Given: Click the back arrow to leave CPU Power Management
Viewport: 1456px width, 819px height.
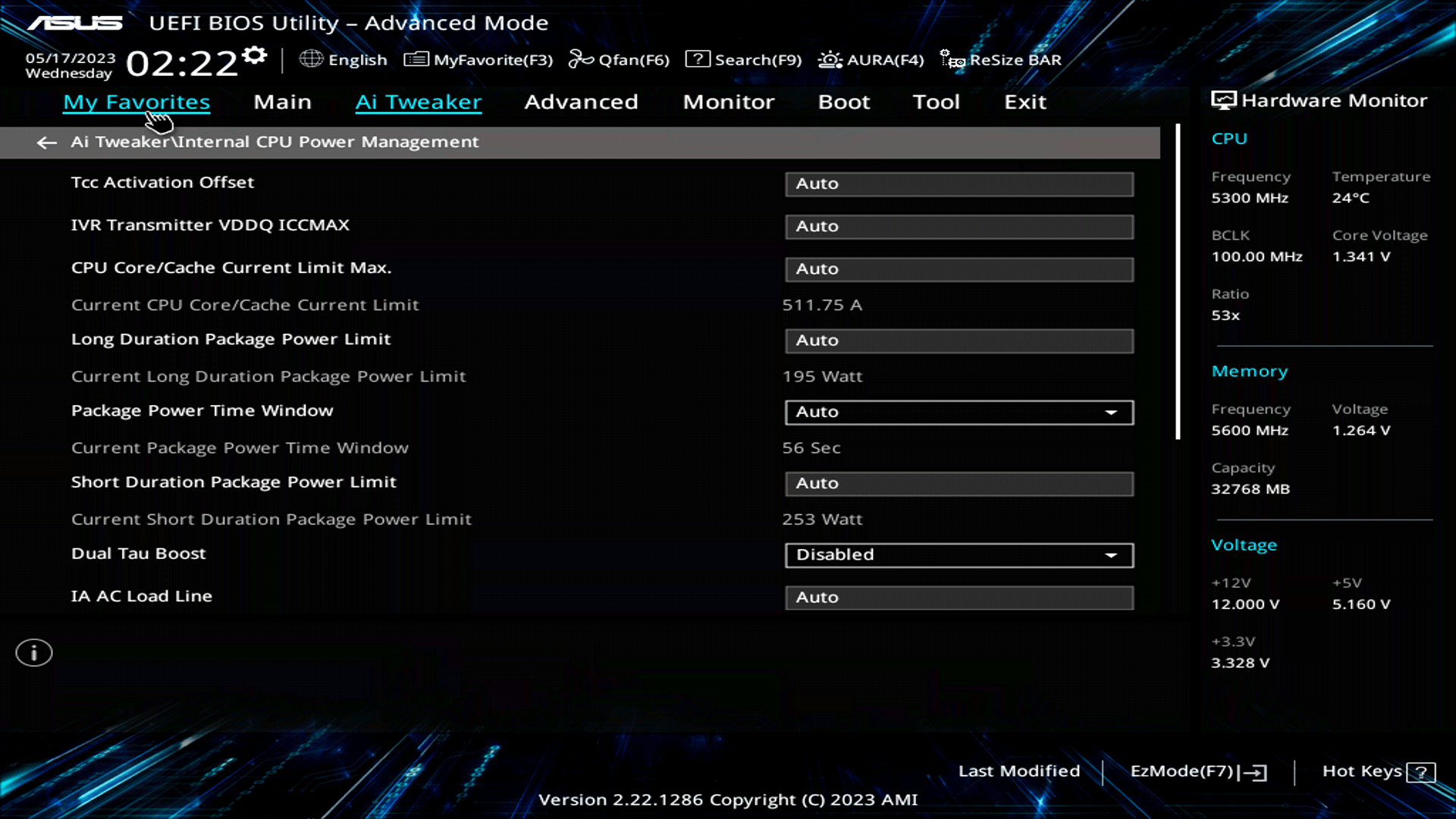Looking at the screenshot, I should coord(46,143).
